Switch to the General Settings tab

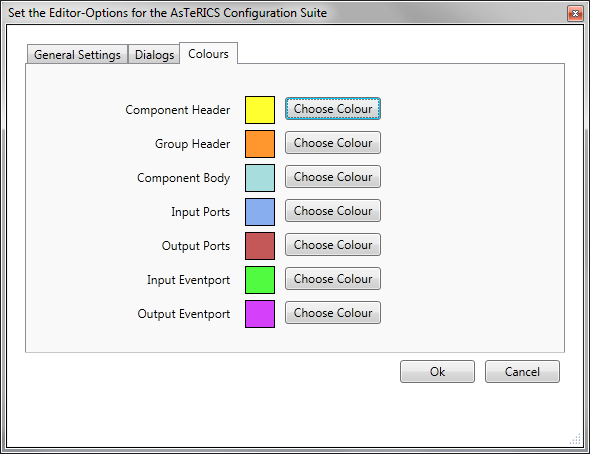coord(77,55)
